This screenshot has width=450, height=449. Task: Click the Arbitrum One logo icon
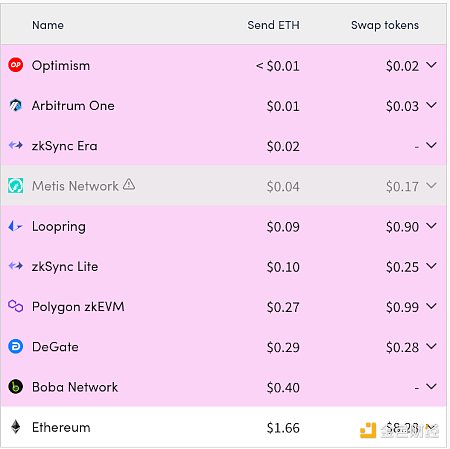point(15,105)
